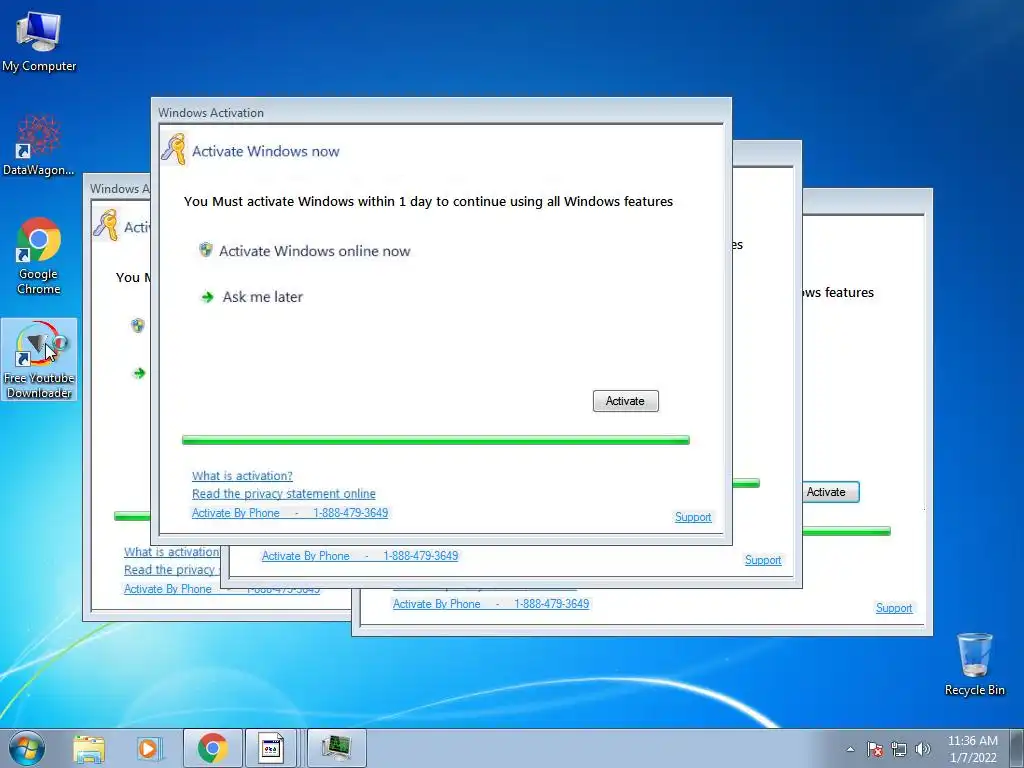Open Chrome from the taskbar

212,748
